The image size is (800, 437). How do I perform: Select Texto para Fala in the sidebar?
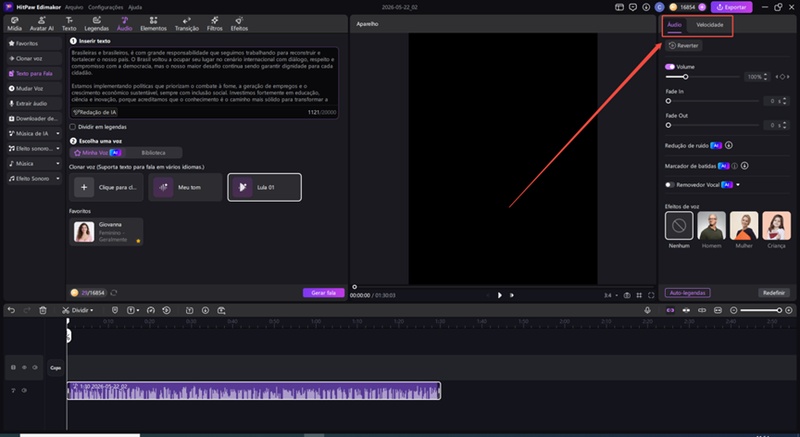[x=34, y=73]
